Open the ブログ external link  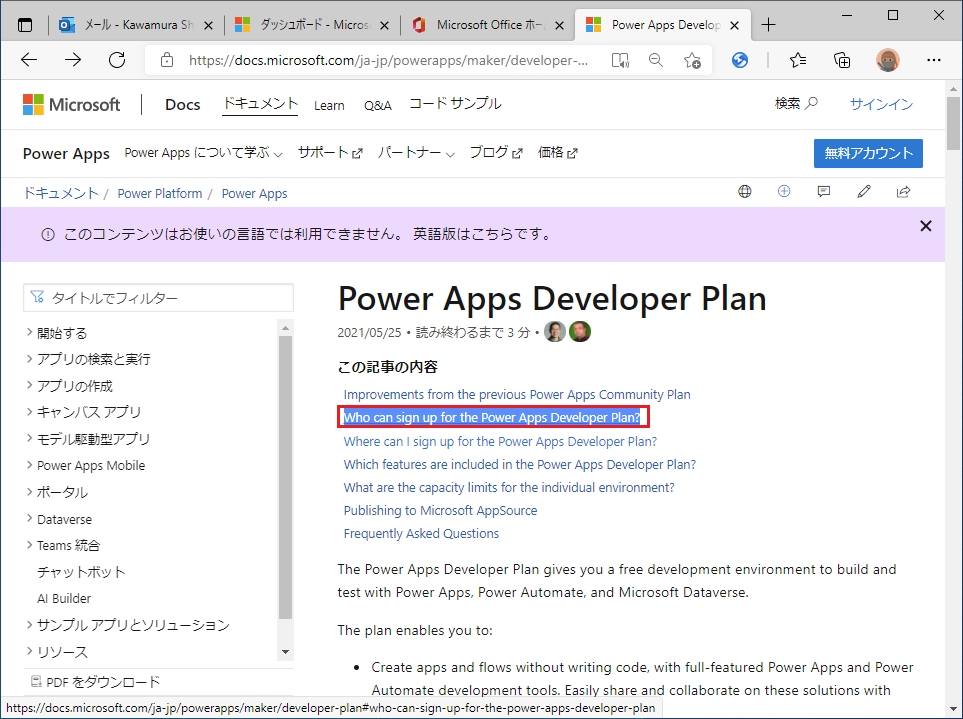click(496, 153)
